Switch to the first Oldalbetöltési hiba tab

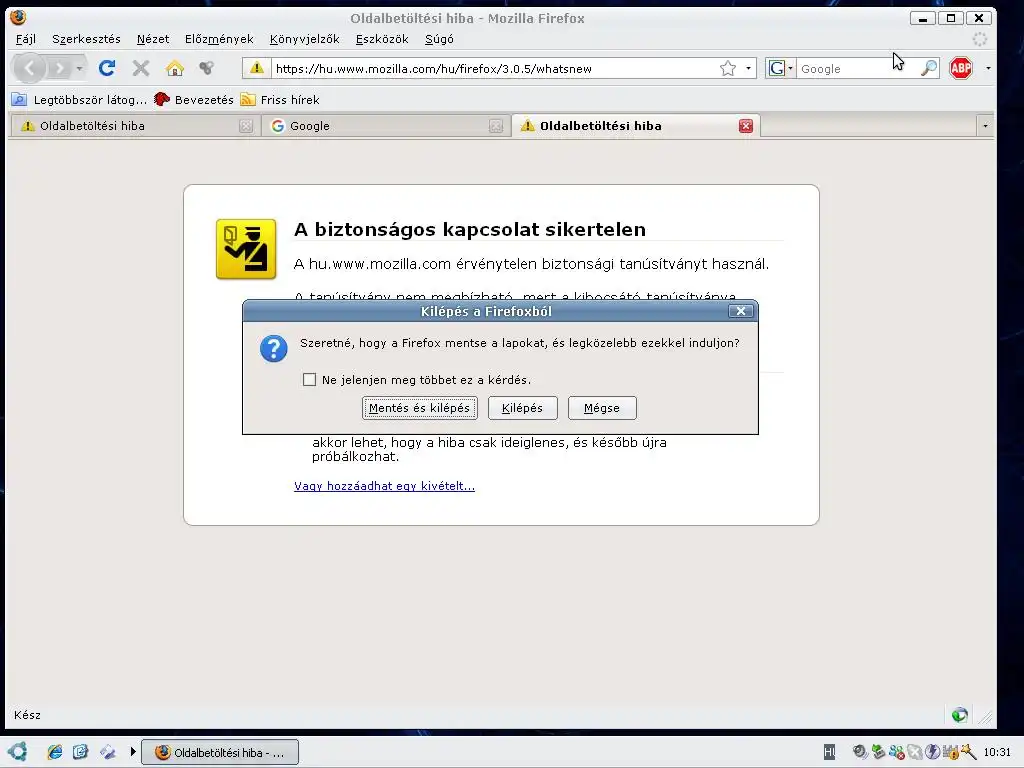[135, 126]
